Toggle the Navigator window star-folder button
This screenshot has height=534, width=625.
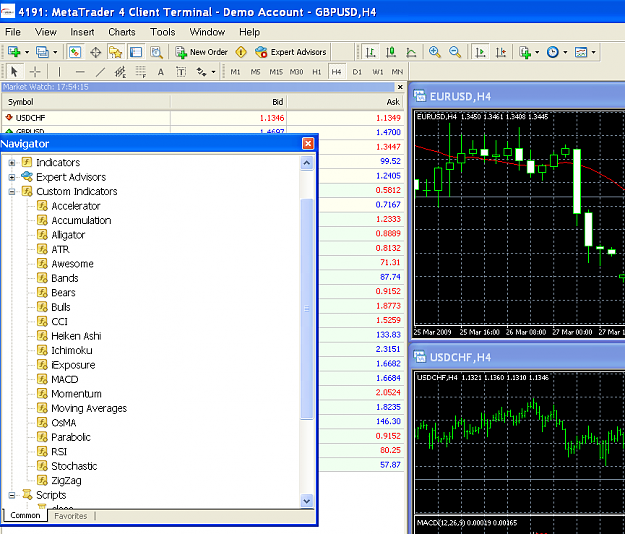tap(116, 52)
